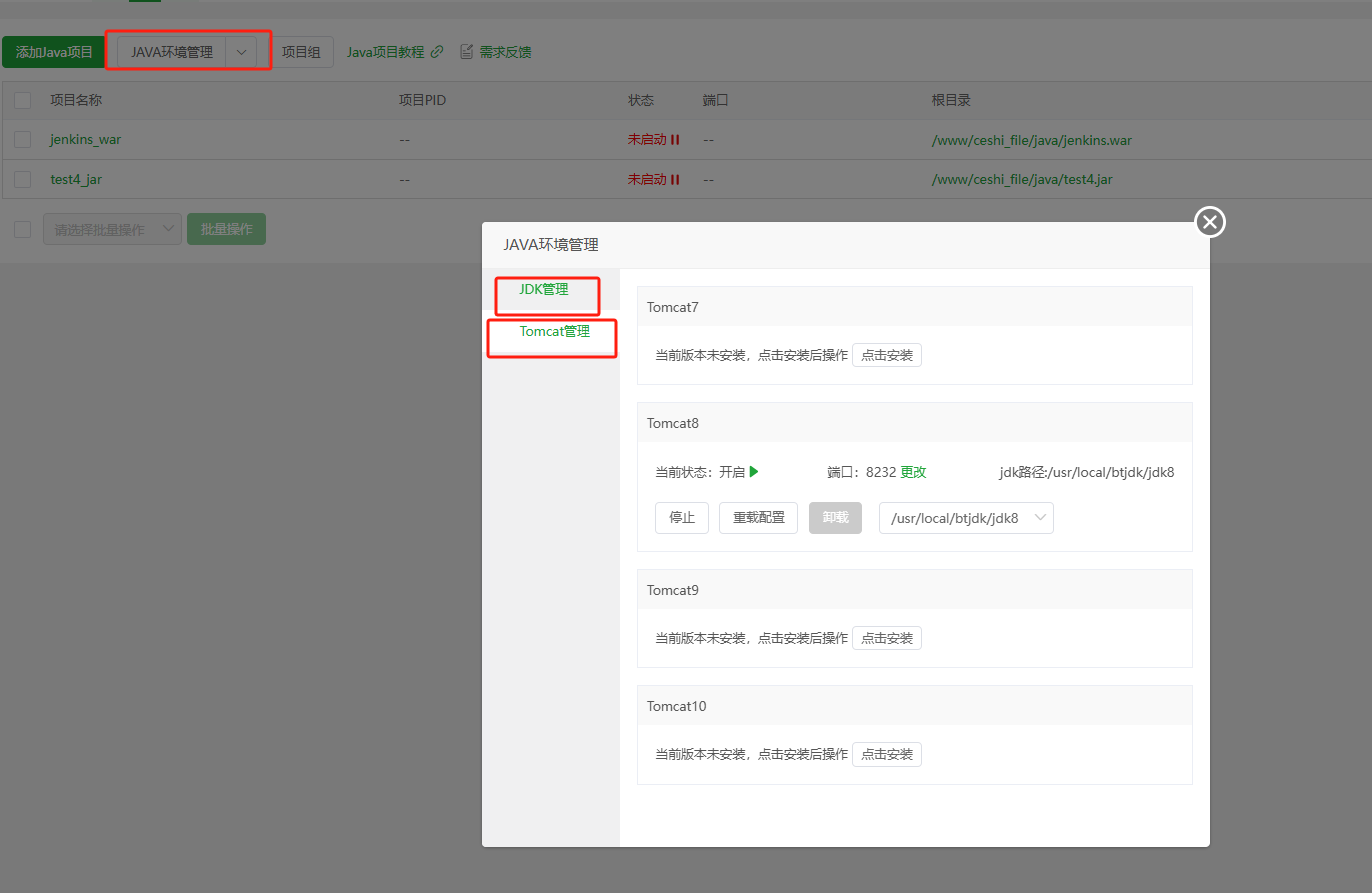The height and width of the screenshot is (893, 1372).
Task: Click the 端口：8232 text
Action: click(862, 472)
